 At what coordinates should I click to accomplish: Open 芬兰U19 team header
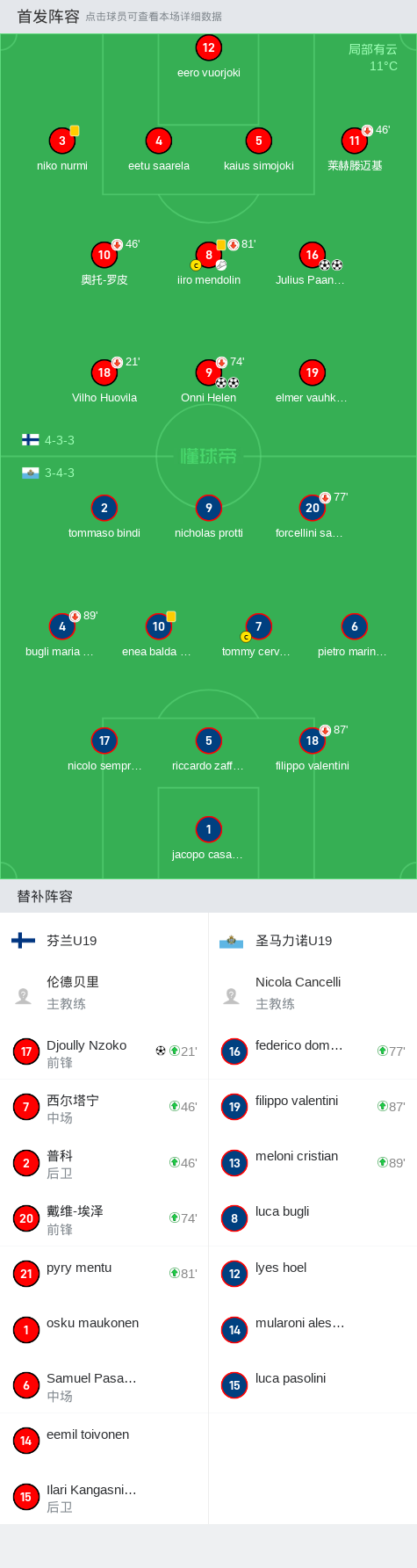[x=104, y=941]
